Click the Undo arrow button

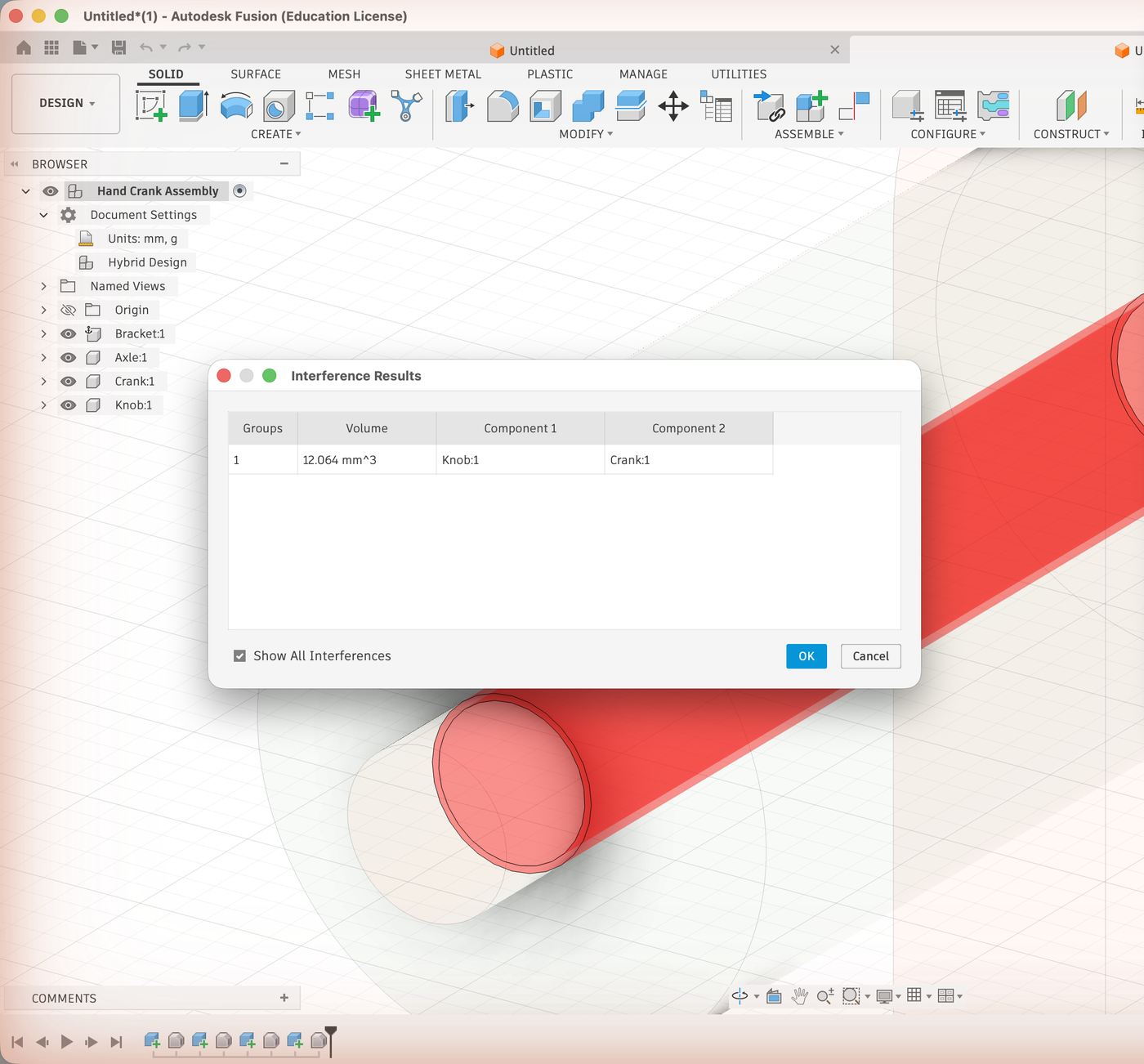[146, 47]
